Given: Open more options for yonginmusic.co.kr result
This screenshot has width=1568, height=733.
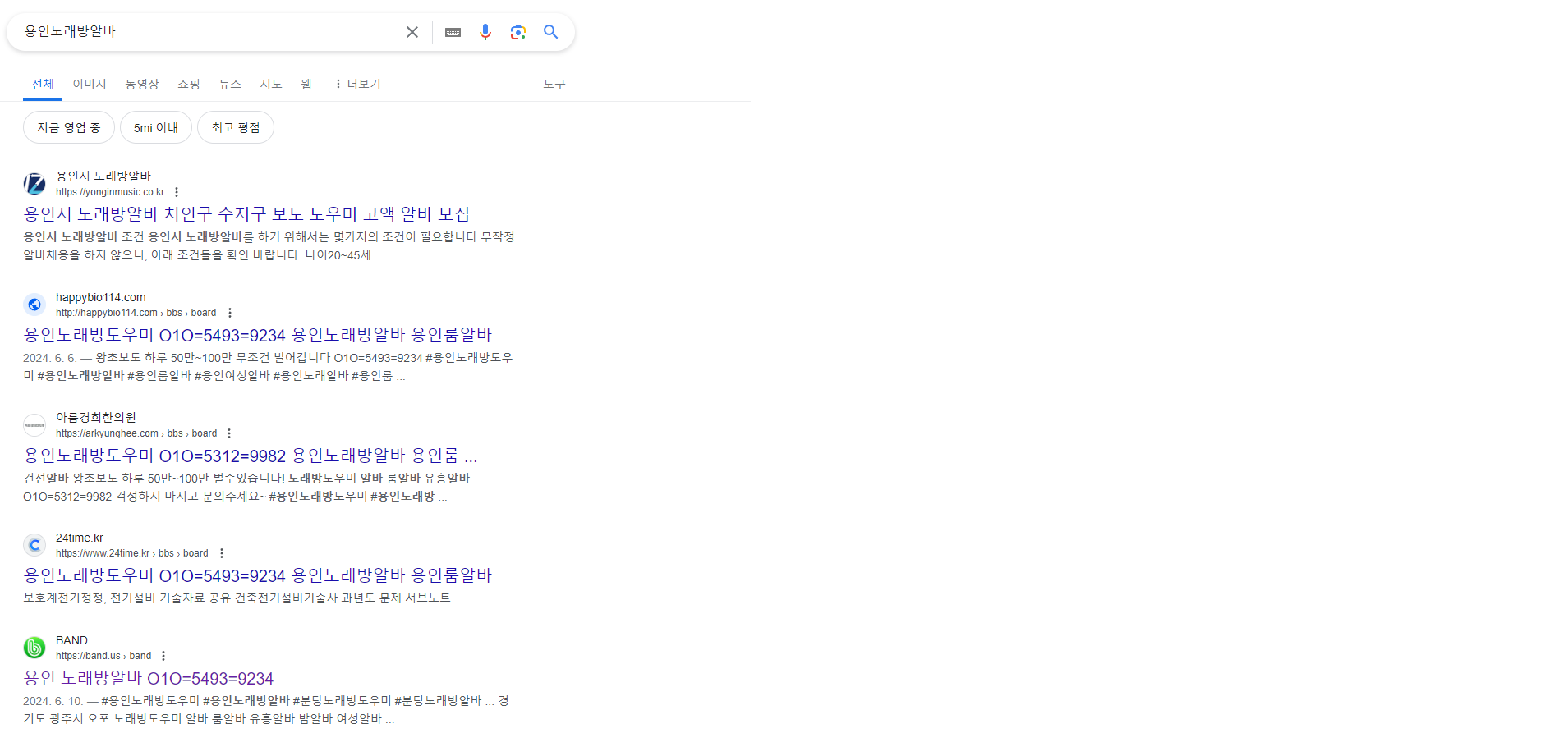Looking at the screenshot, I should (177, 192).
